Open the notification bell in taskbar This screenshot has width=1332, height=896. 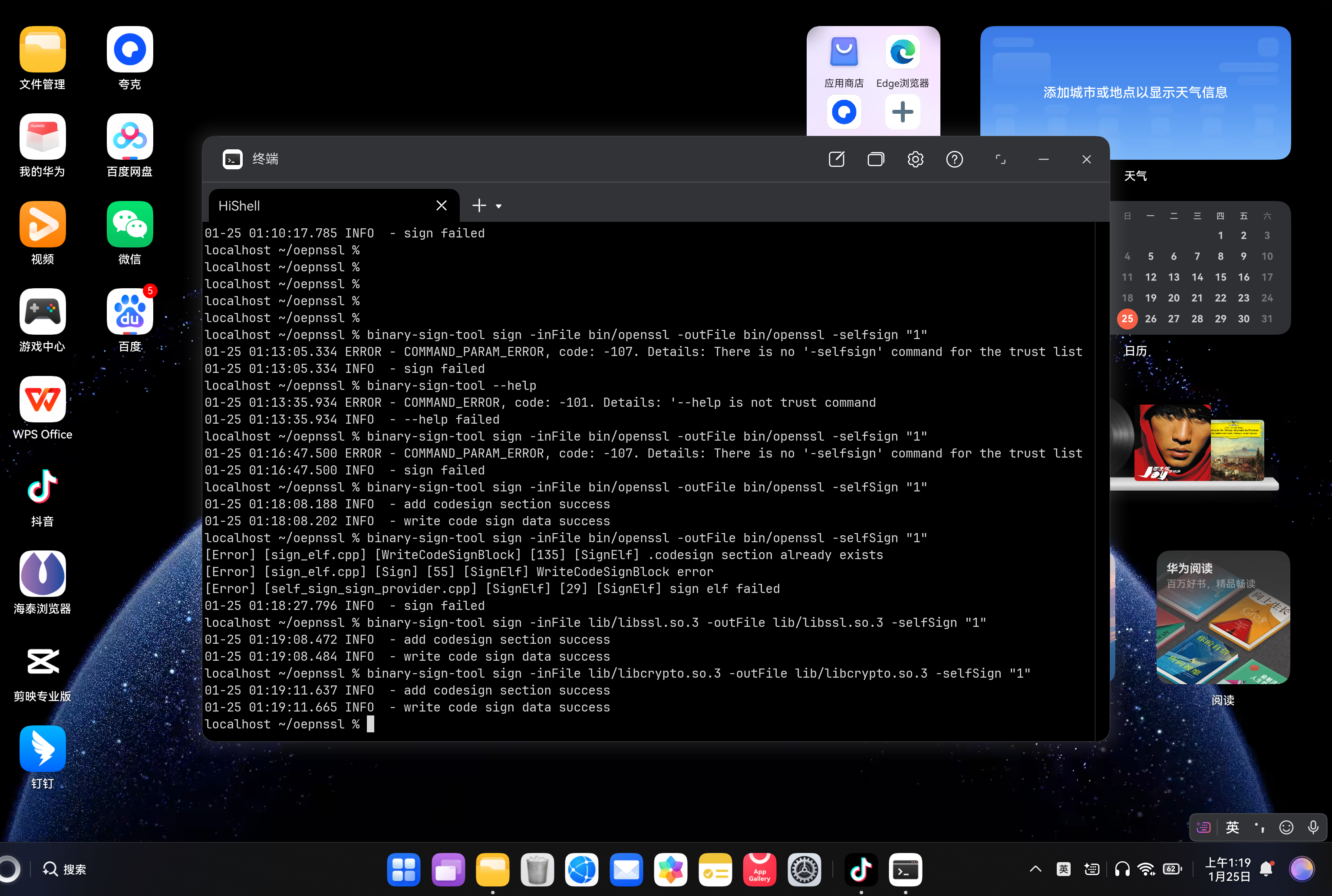pos(1266,870)
